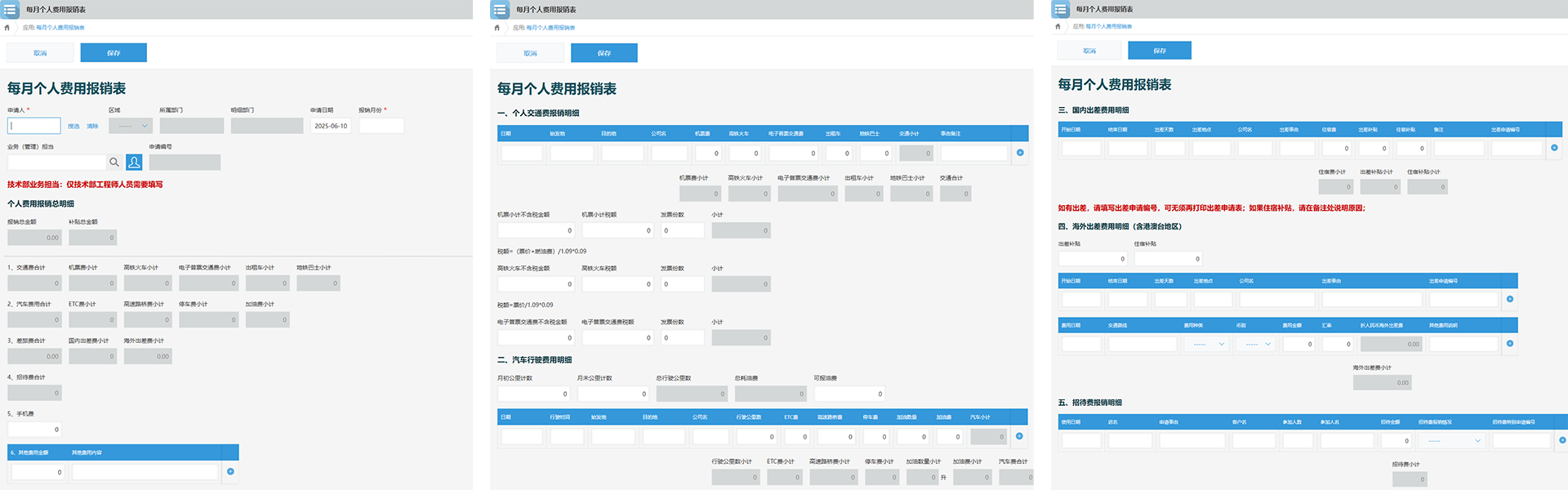Open the user picker icon beside 业务（管理）担当

click(x=134, y=163)
